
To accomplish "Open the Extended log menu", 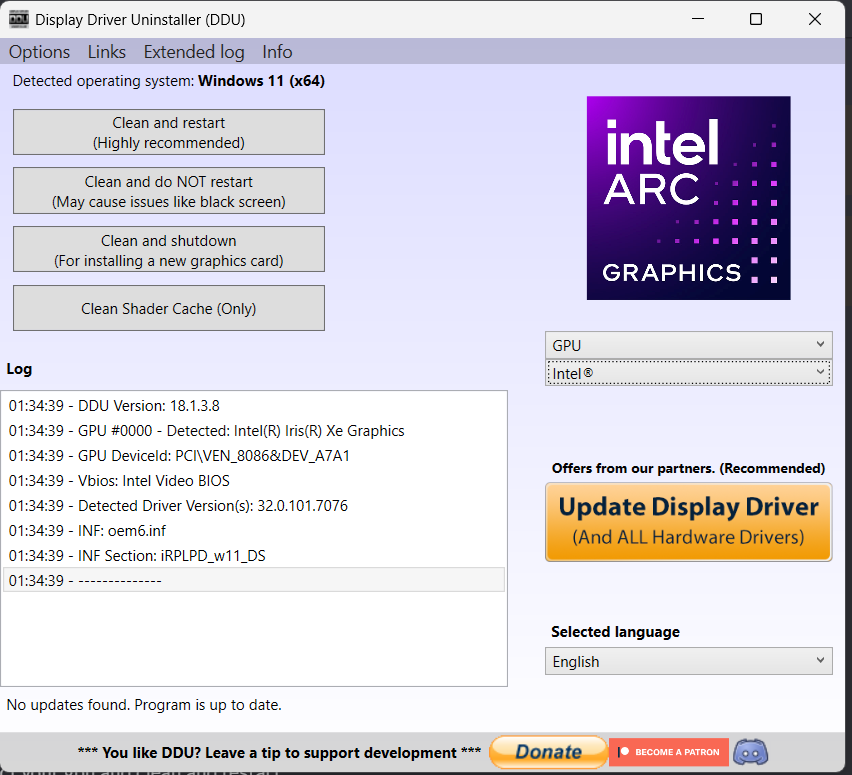I will (194, 52).
